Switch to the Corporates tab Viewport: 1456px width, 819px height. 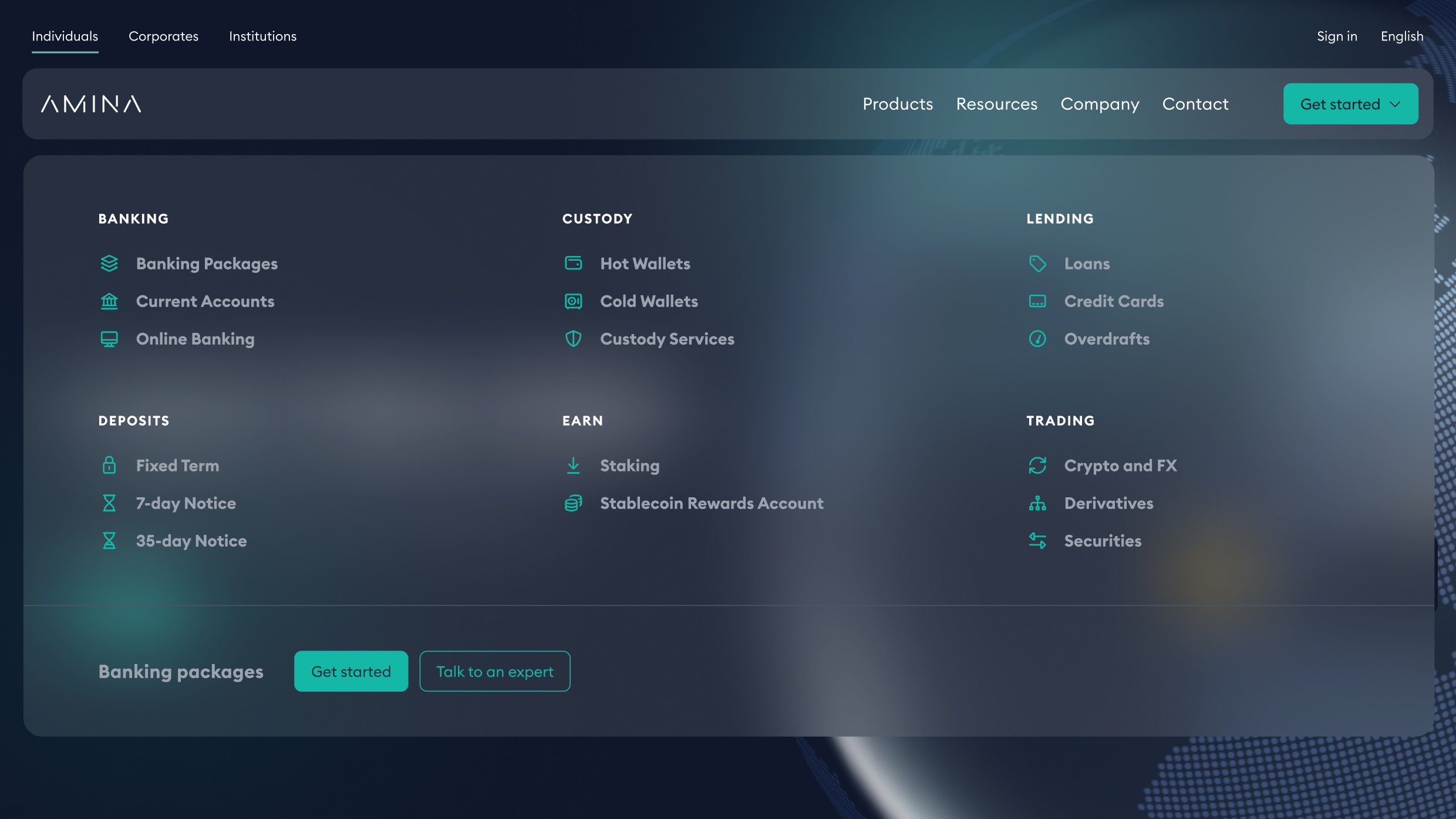click(163, 36)
